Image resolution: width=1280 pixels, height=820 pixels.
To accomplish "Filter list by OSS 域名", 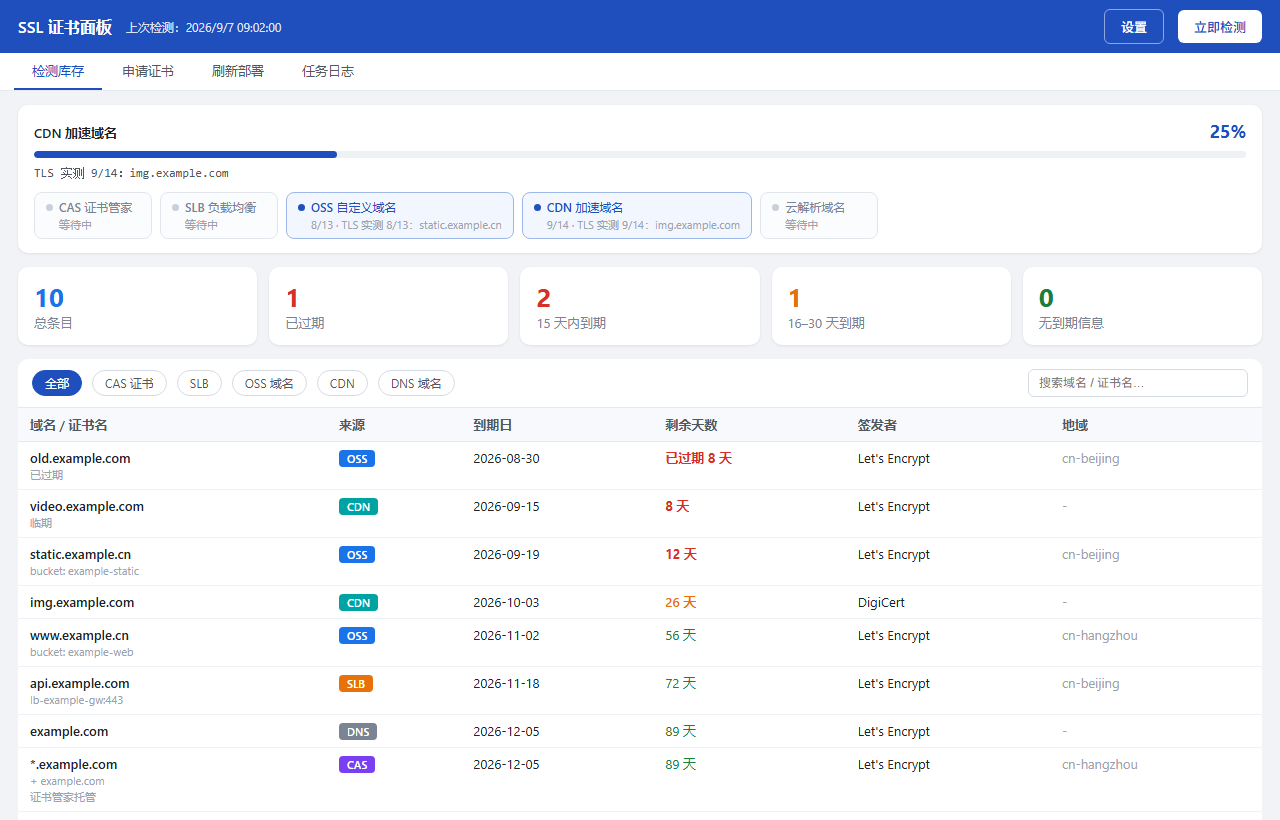I will click(269, 383).
